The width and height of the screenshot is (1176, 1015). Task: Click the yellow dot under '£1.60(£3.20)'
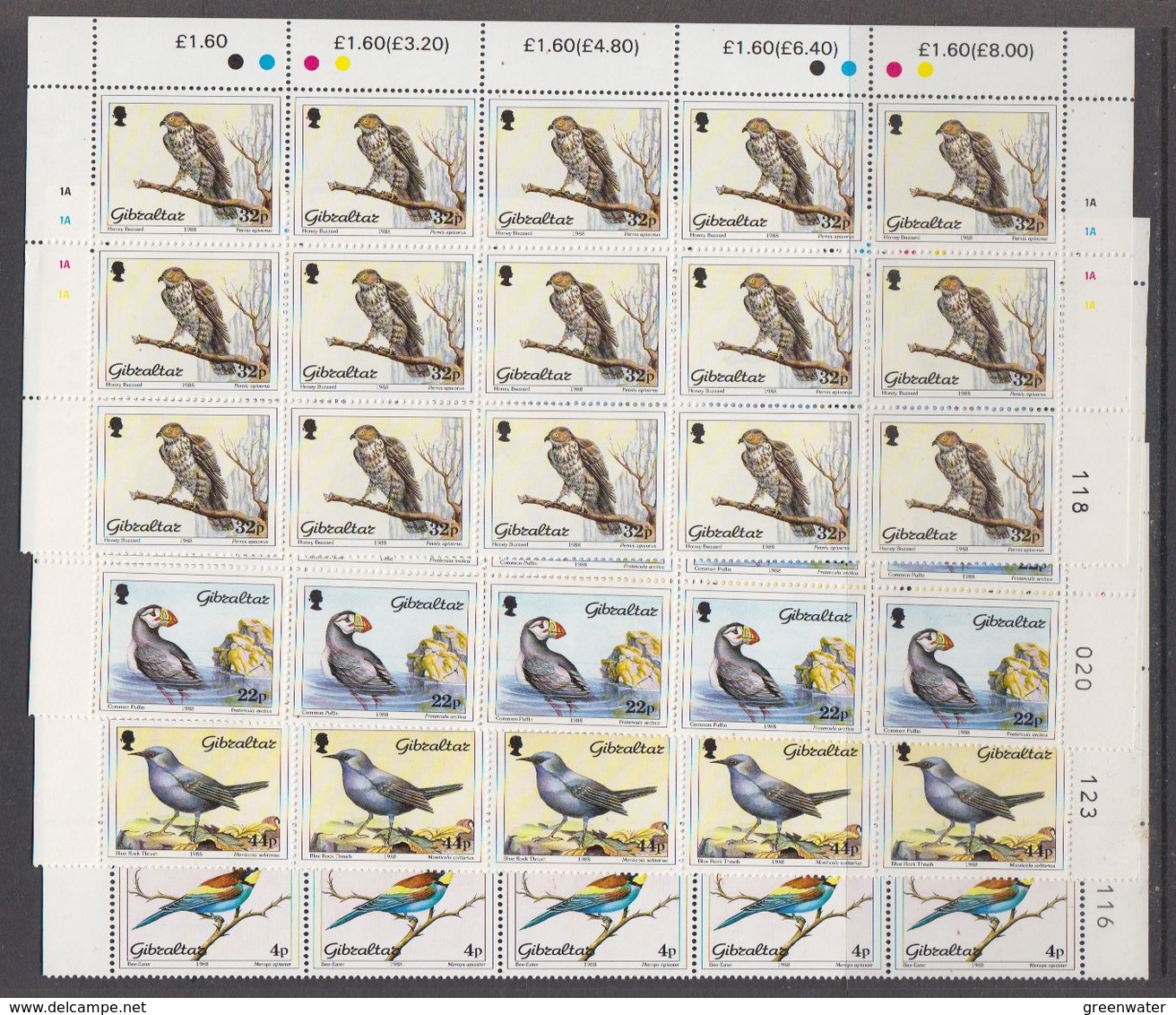[342, 63]
